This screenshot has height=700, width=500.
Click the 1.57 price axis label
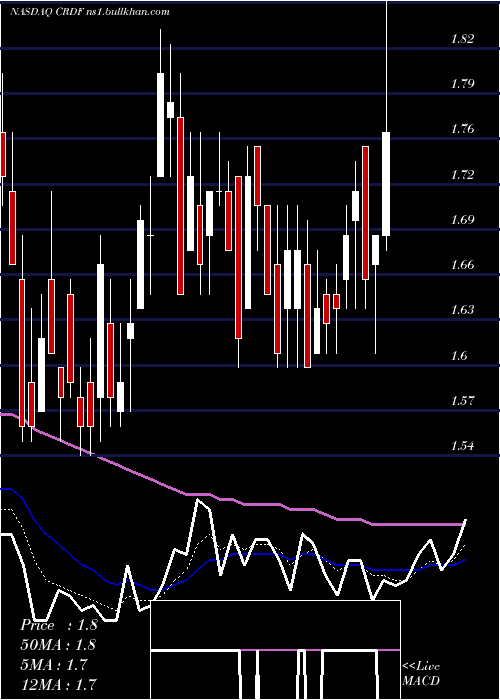coord(462,401)
